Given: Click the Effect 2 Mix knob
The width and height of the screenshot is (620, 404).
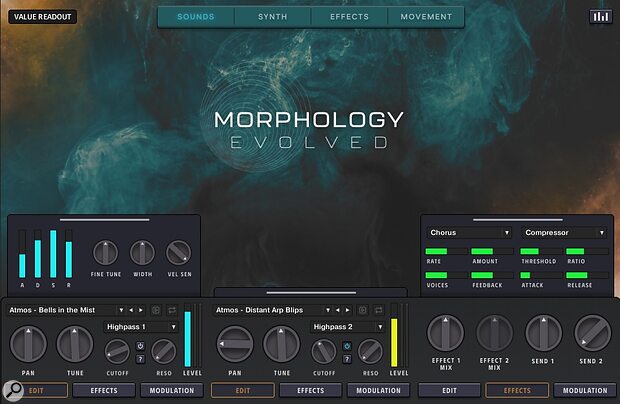Looking at the screenshot, I should coord(494,333).
